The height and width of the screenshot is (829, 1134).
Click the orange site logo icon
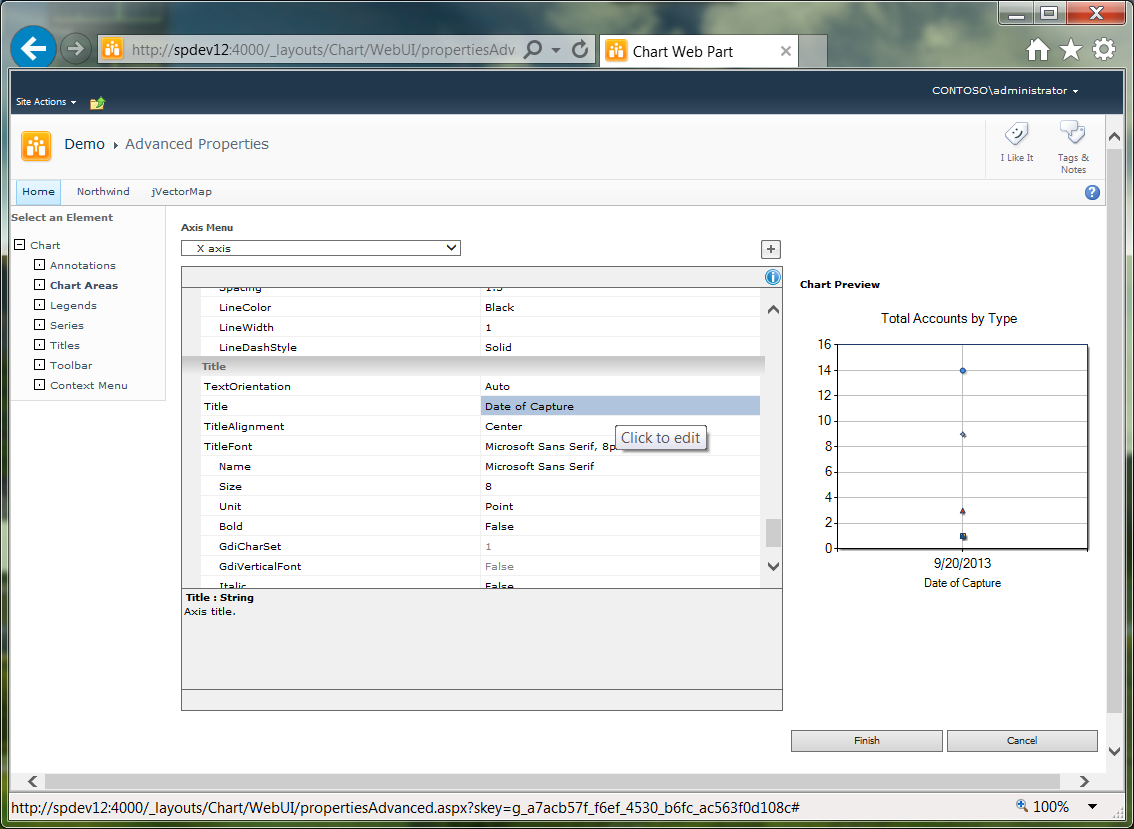point(36,145)
